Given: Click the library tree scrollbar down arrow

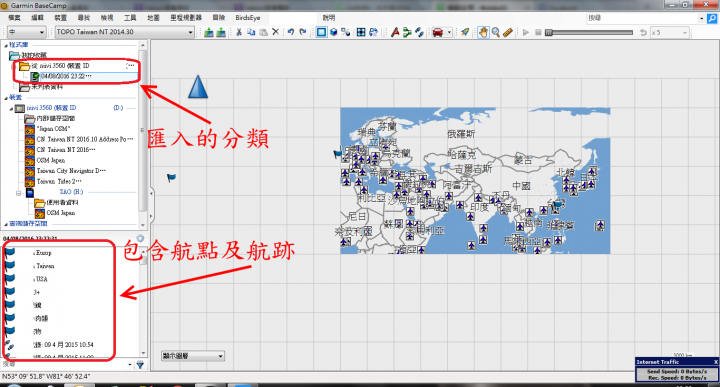Looking at the screenshot, I should coord(143,225).
